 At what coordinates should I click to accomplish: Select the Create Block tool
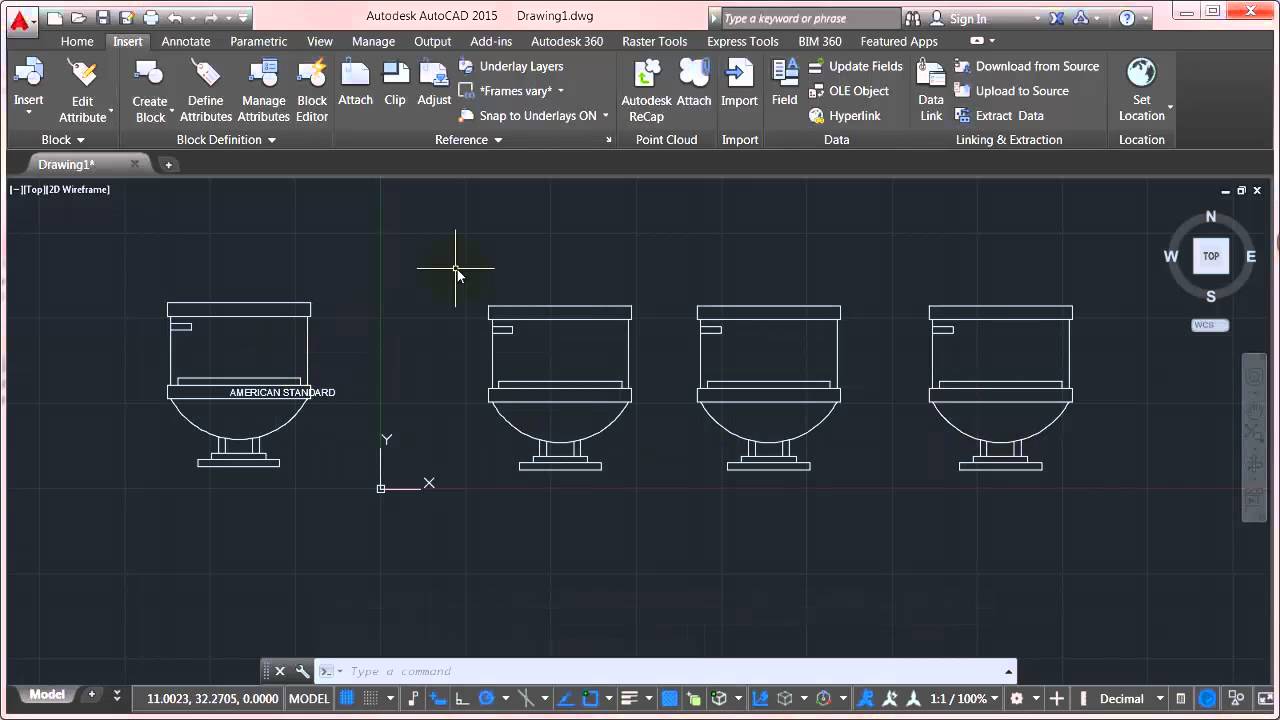coord(149,89)
